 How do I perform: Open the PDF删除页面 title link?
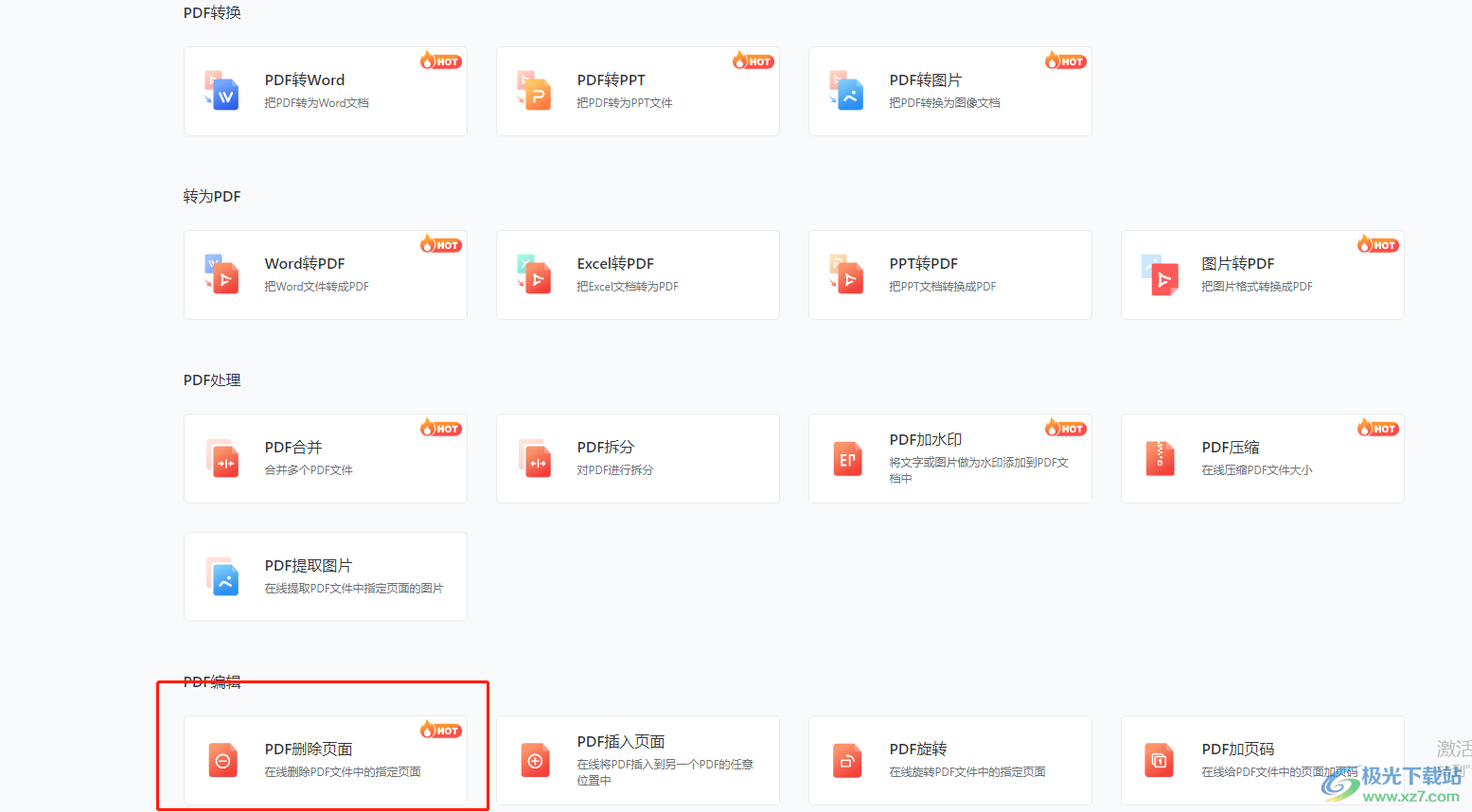tap(309, 750)
